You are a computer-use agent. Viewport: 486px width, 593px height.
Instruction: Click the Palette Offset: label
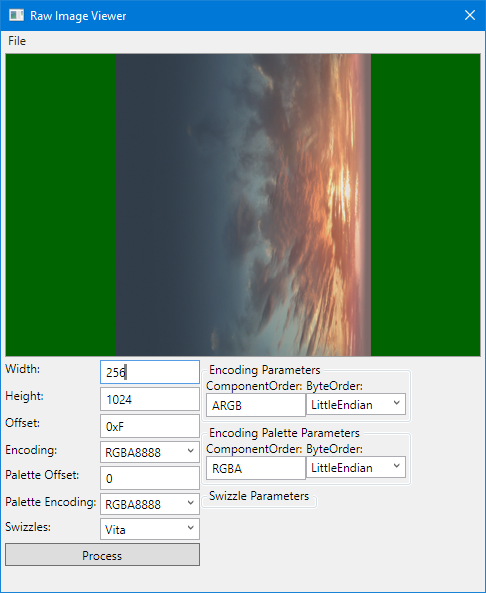coord(42,475)
